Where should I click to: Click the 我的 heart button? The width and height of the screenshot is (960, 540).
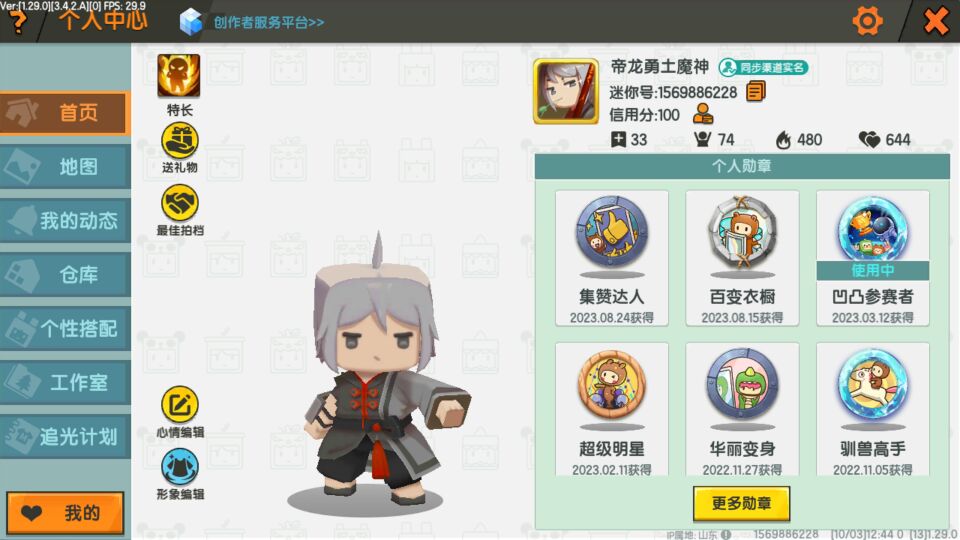pos(65,513)
